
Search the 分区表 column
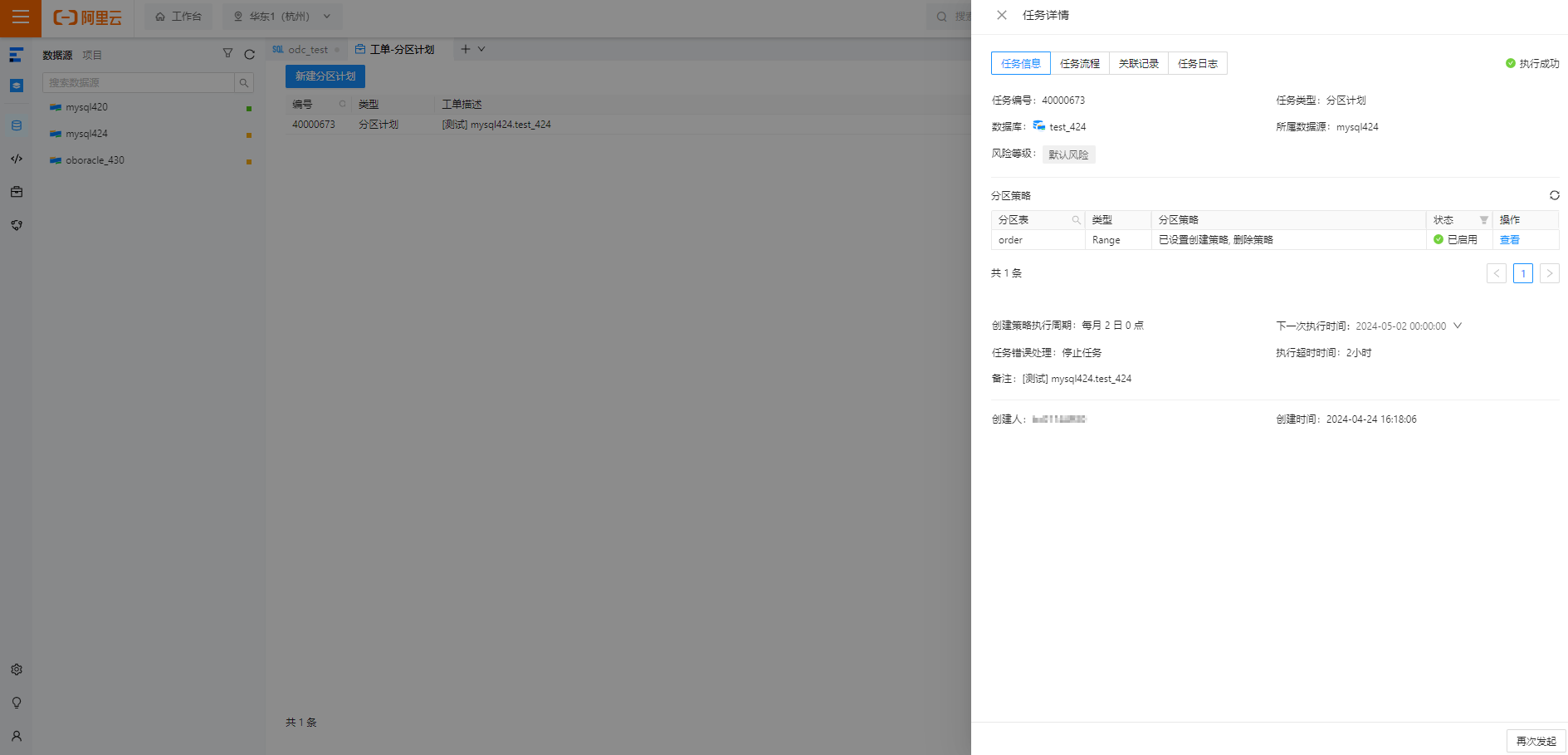pos(1076,220)
